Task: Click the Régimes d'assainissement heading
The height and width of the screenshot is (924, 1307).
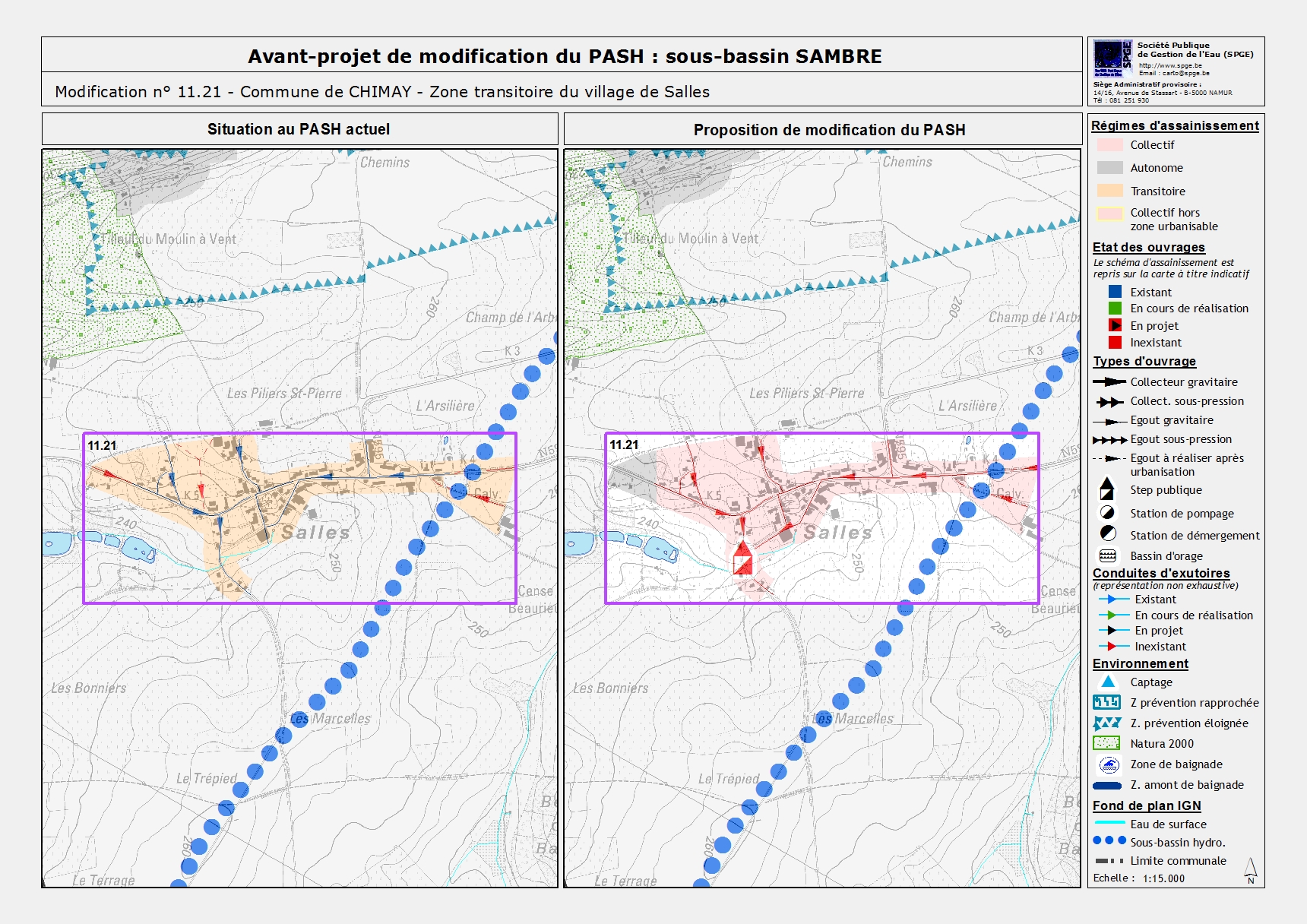Action: click(1175, 125)
